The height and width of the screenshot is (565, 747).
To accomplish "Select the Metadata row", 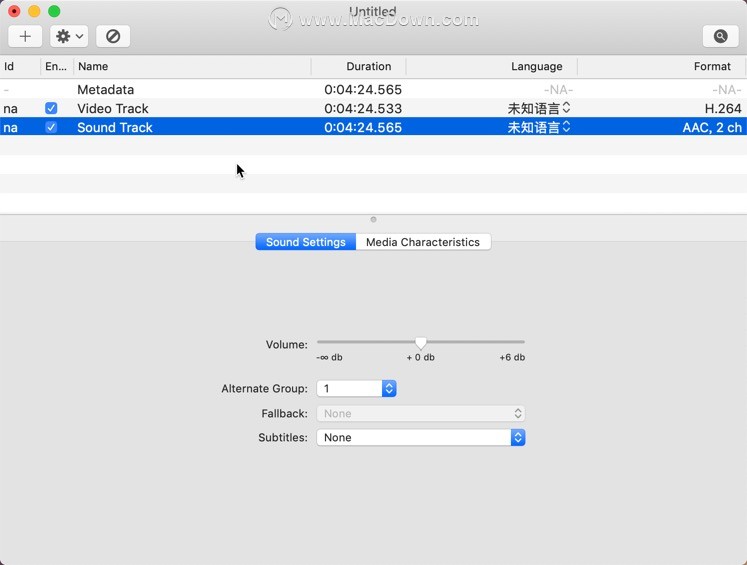I will [105, 89].
